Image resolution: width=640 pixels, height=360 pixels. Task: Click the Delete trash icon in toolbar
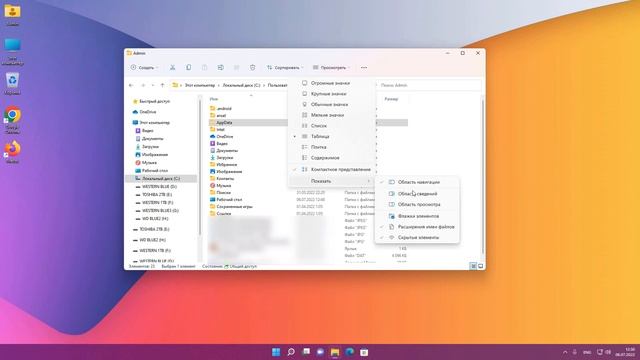coord(253,67)
